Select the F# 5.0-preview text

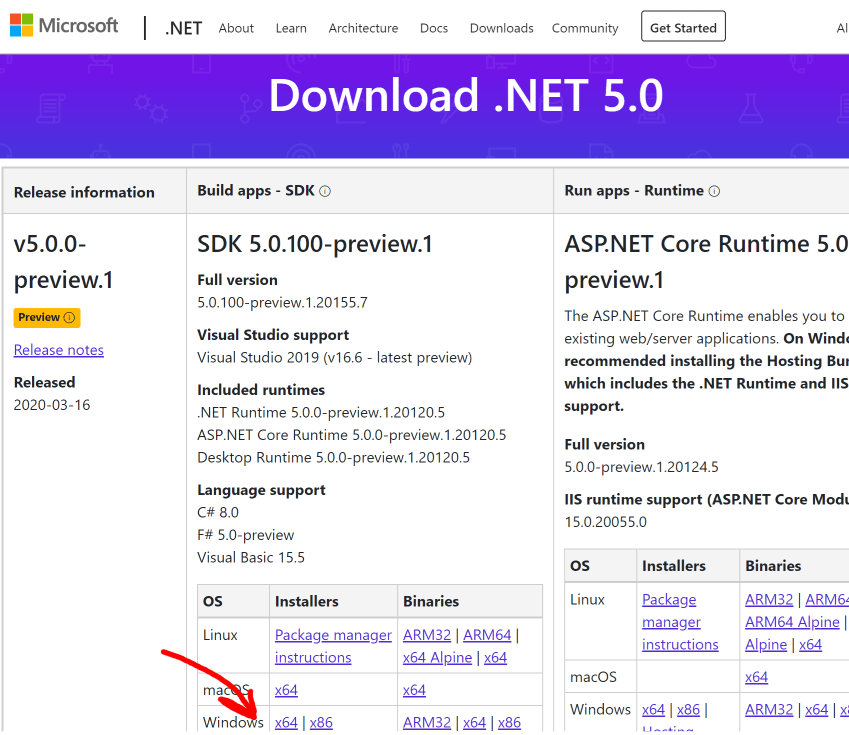[x=246, y=535]
